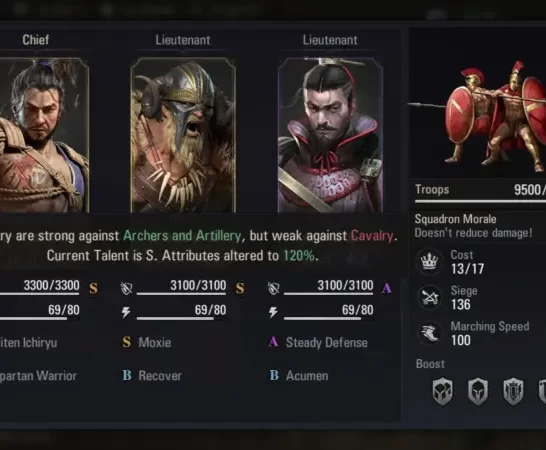
Task: Click the middle lieutenant's troop shield icon
Action: [126, 288]
